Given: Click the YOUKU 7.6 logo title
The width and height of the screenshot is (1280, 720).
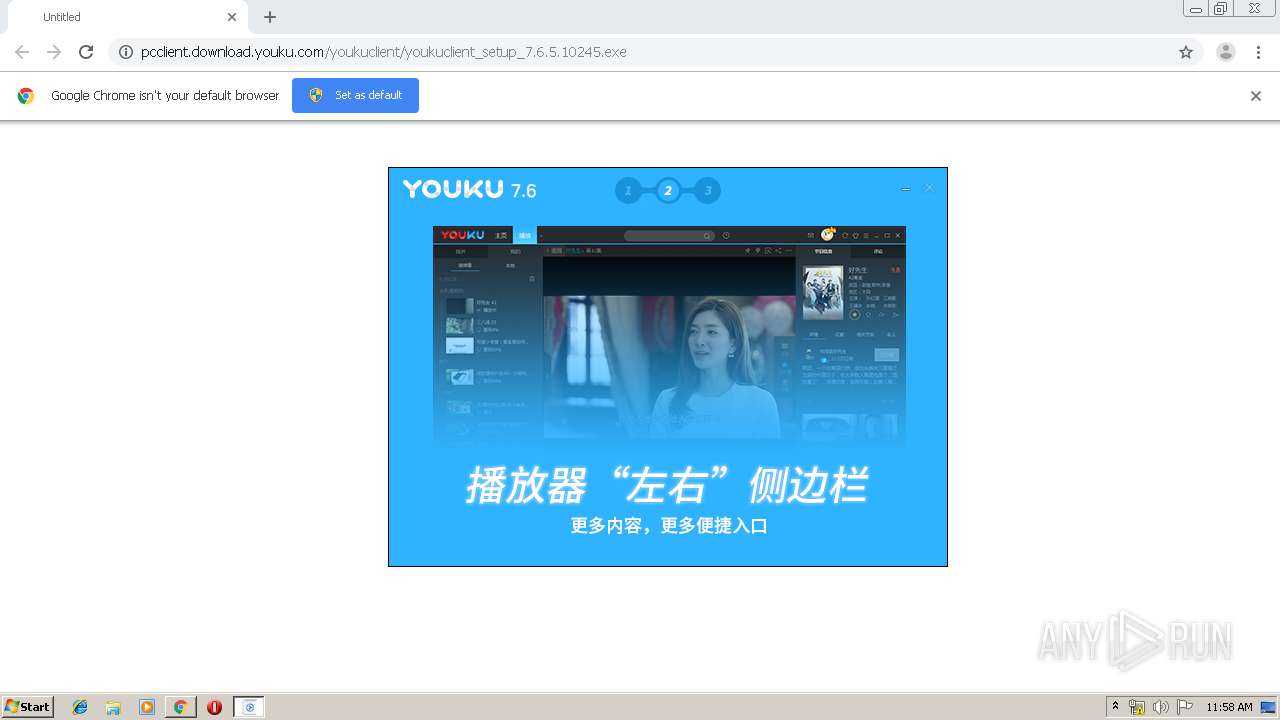Looking at the screenshot, I should click(x=469, y=190).
